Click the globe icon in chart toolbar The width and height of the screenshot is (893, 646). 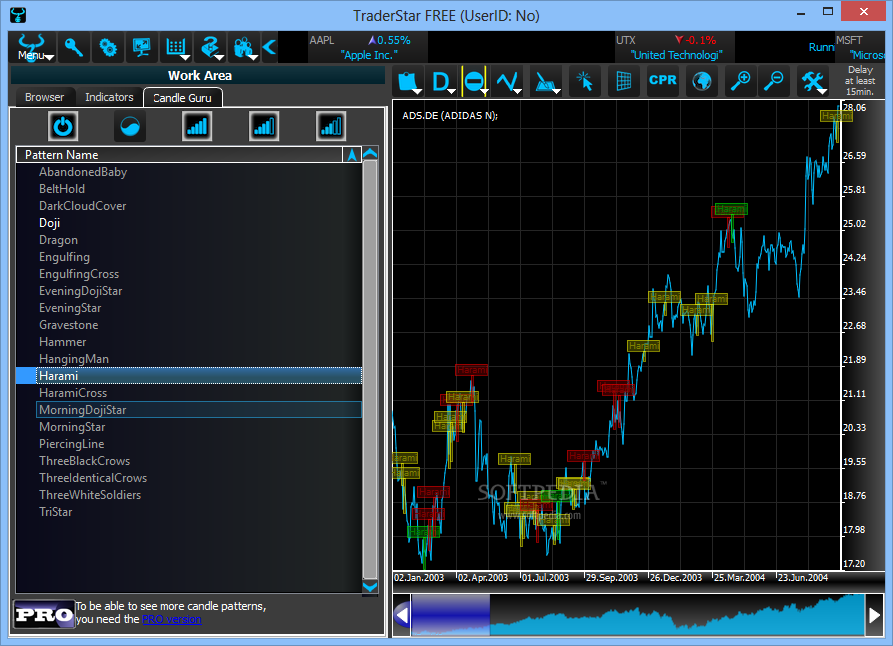(702, 81)
